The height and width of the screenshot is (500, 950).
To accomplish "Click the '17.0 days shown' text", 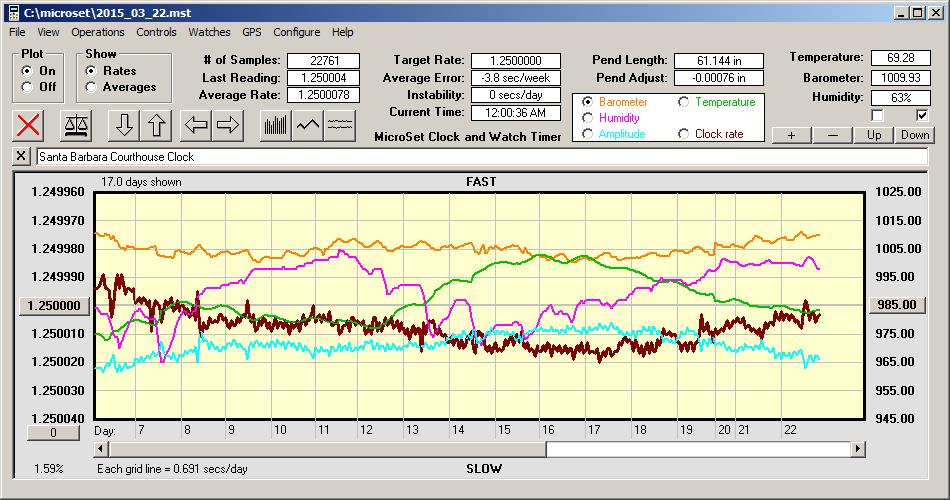I will pos(141,182).
